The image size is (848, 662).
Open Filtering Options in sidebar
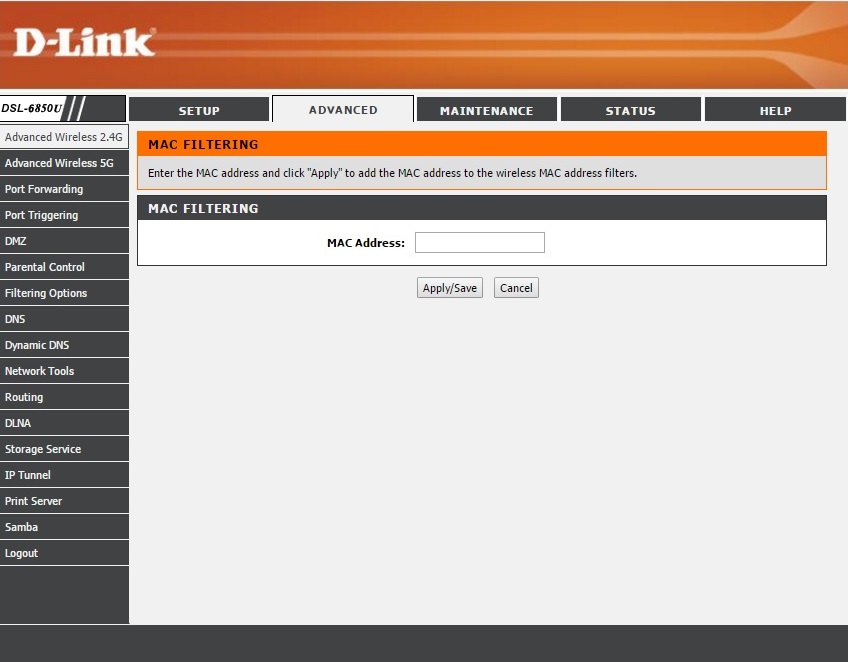click(46, 293)
